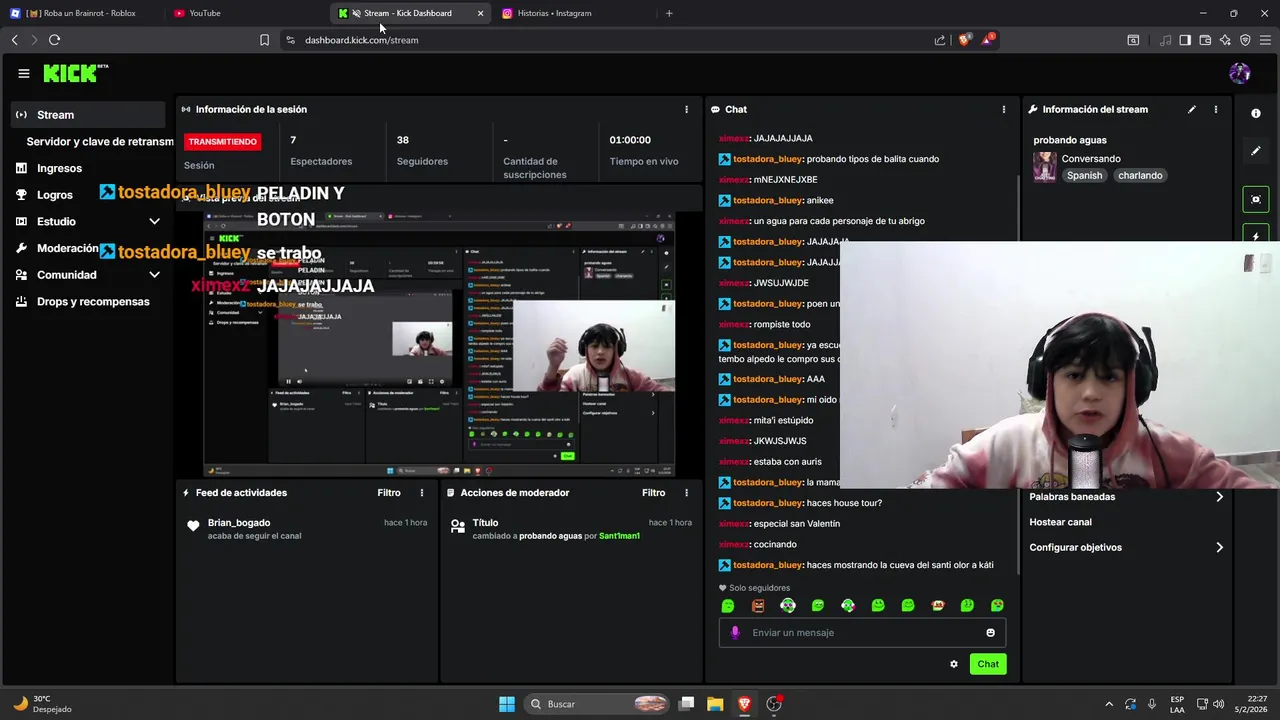Click the Conversando category thumbnail

[1045, 167]
